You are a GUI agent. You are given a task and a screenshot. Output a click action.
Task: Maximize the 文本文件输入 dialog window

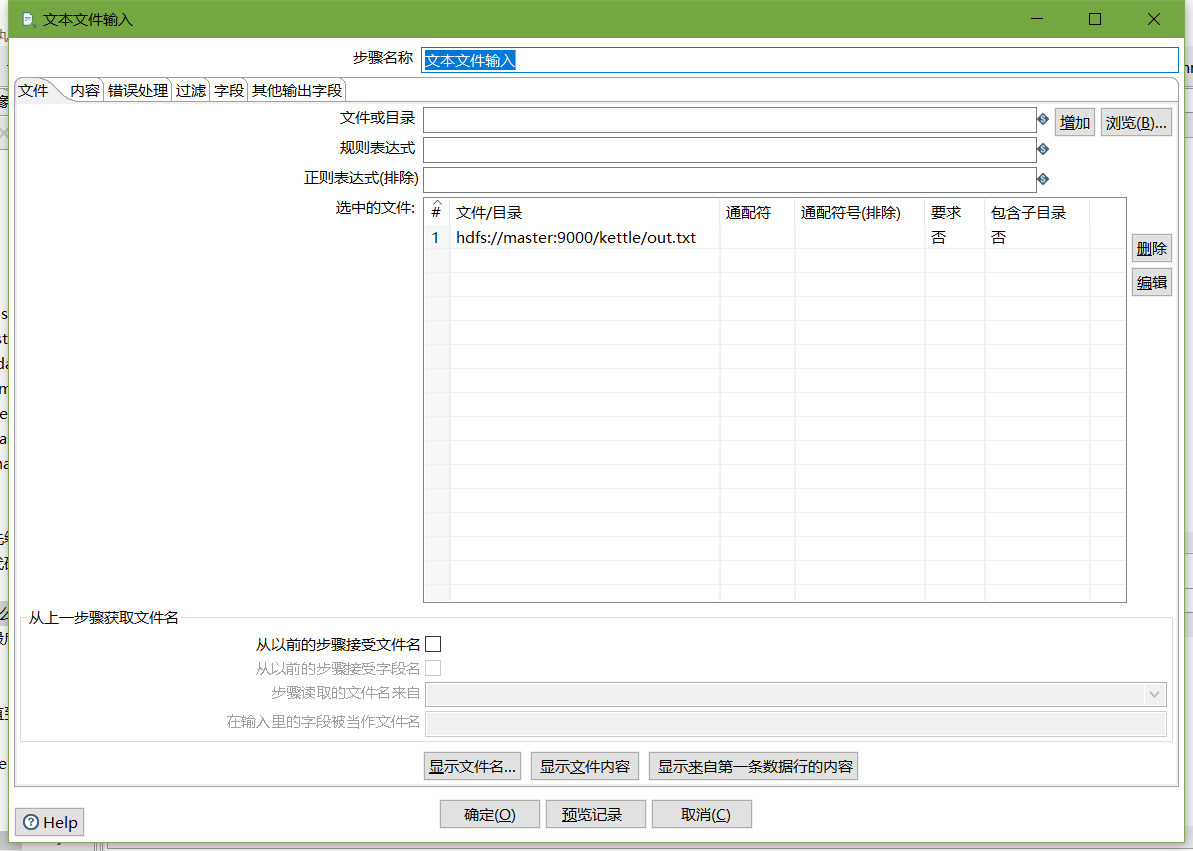tap(1095, 19)
